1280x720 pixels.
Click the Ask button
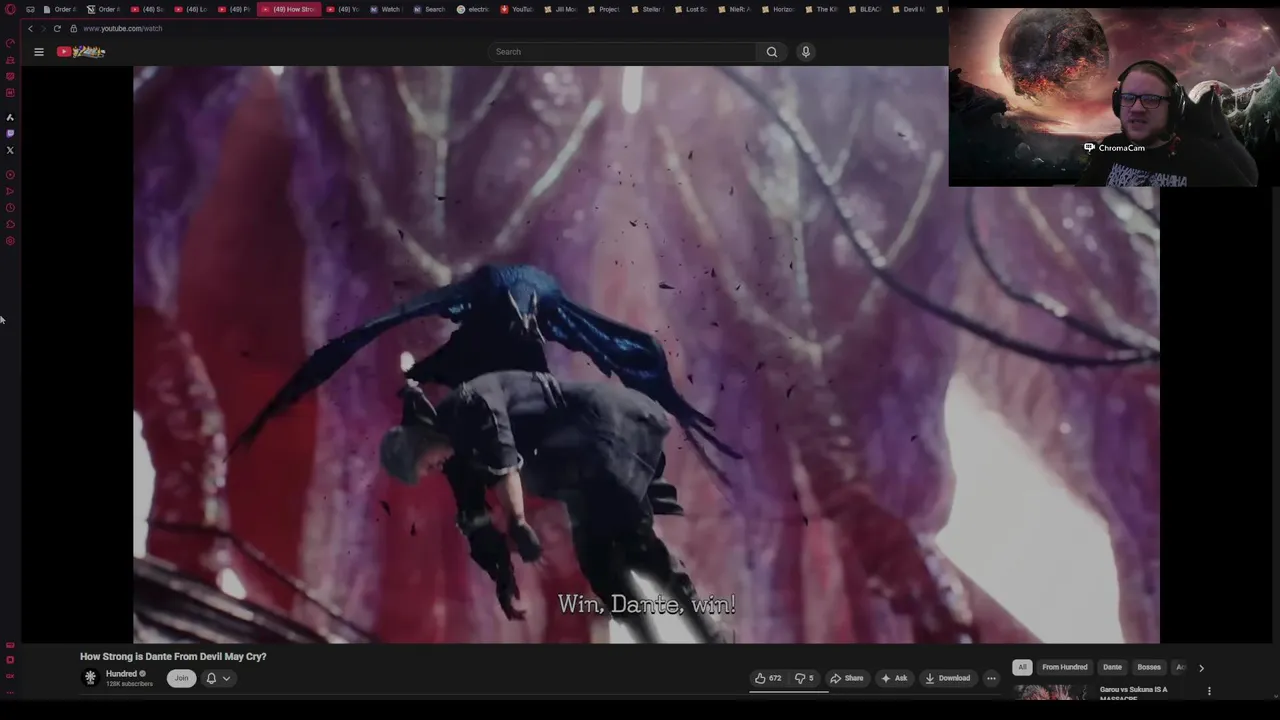894,678
